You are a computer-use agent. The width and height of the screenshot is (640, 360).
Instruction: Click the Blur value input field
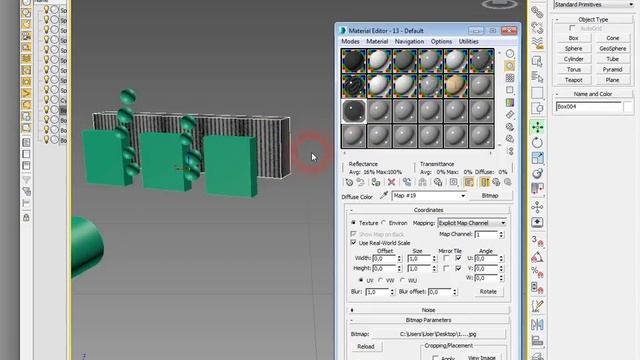click(377, 292)
